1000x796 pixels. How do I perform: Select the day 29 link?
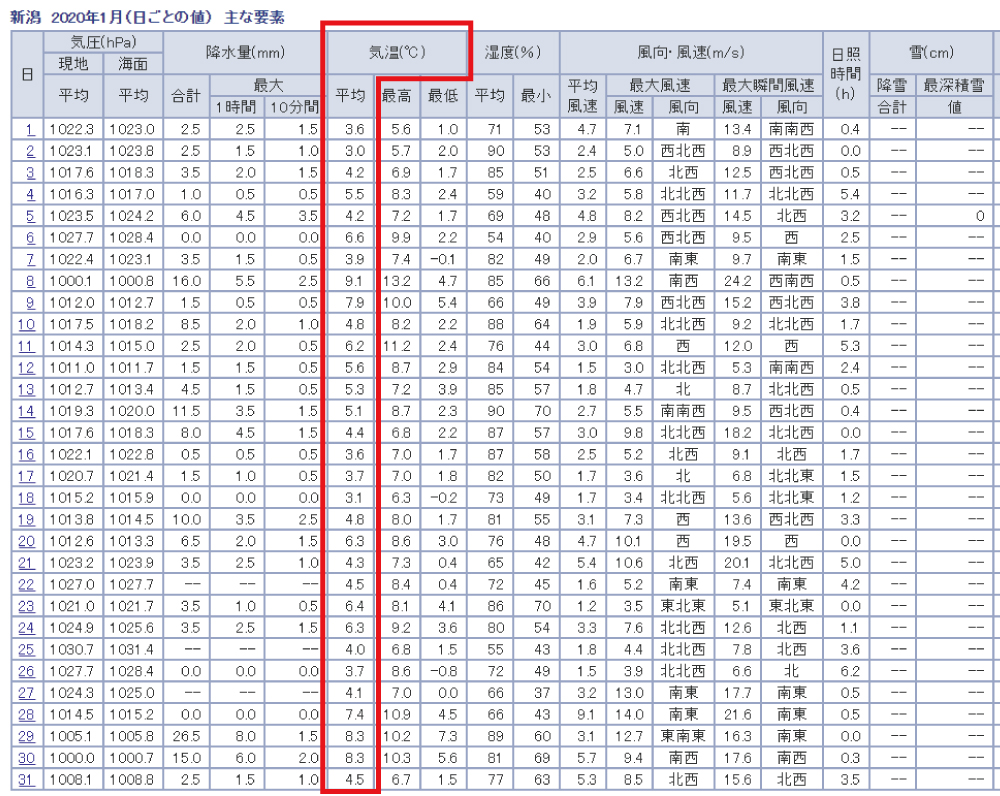pos(27,736)
